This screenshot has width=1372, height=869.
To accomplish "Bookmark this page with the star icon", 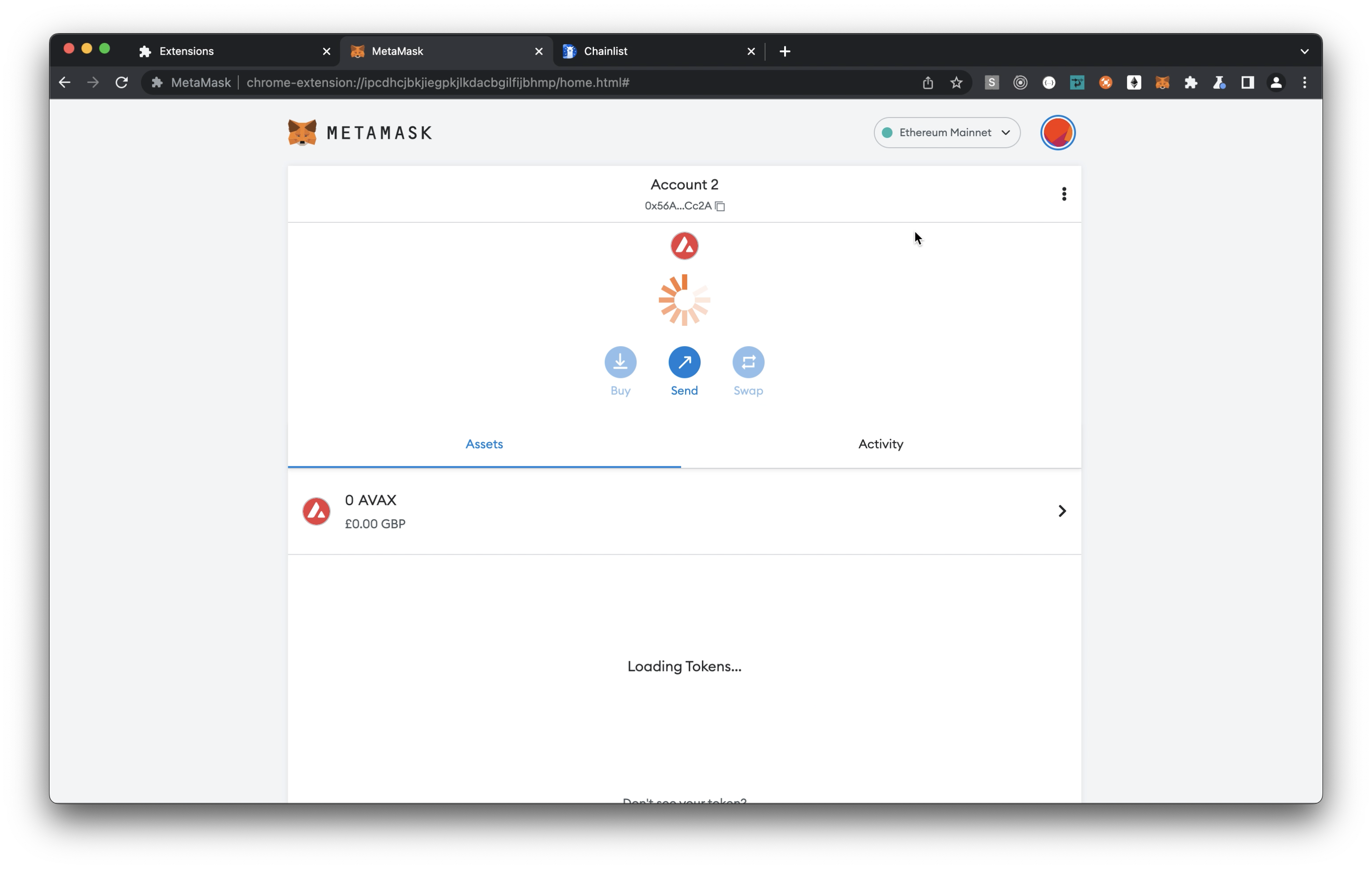I will 956,83.
